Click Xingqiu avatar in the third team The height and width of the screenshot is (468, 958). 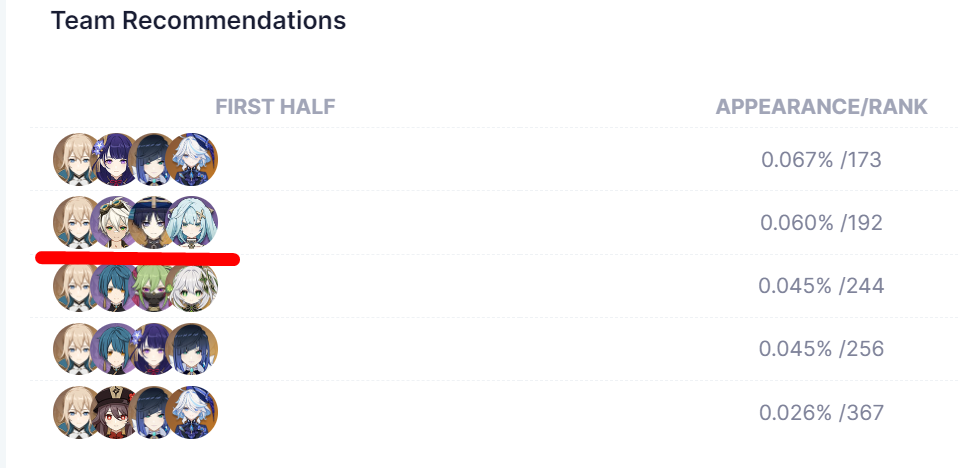pyautogui.click(x=116, y=285)
